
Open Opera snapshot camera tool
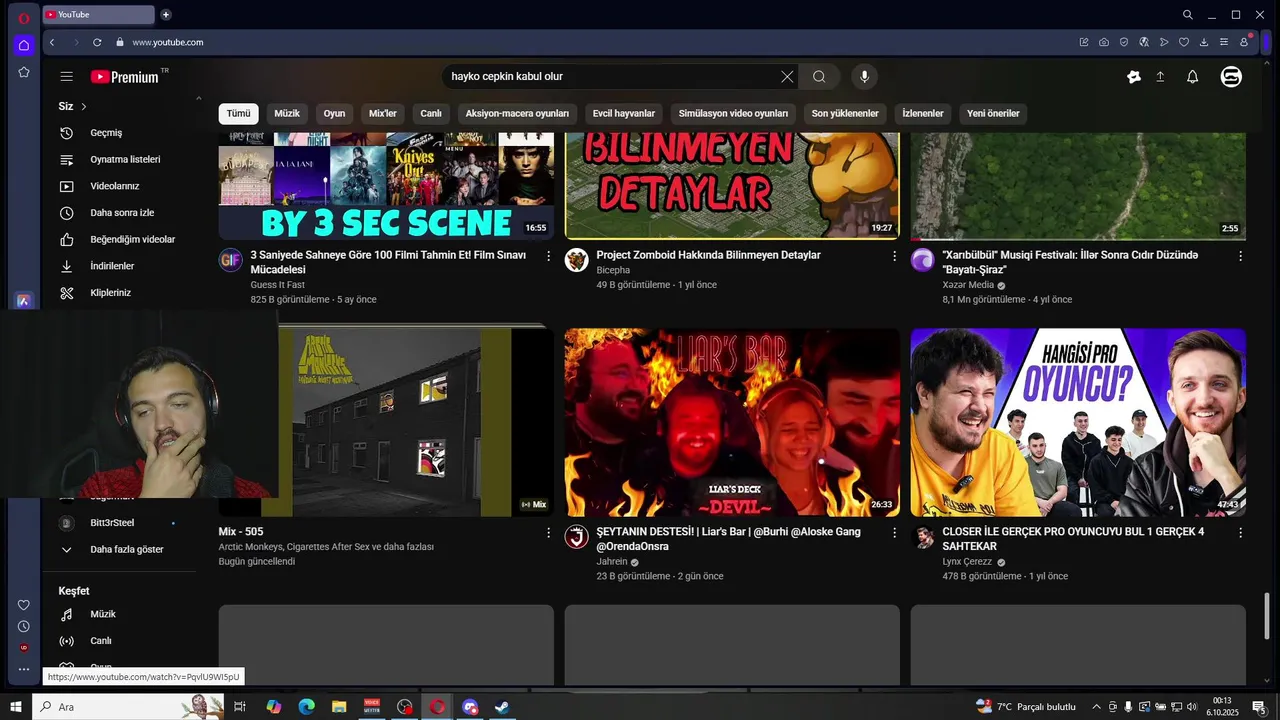point(1104,42)
